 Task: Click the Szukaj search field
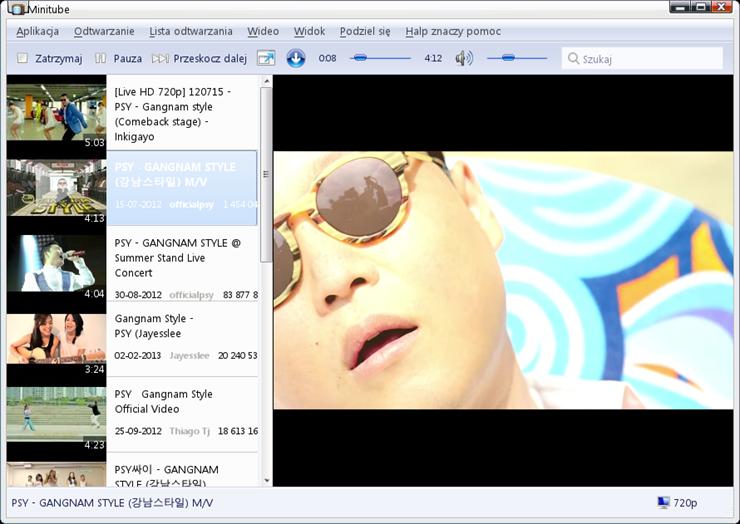pos(640,59)
